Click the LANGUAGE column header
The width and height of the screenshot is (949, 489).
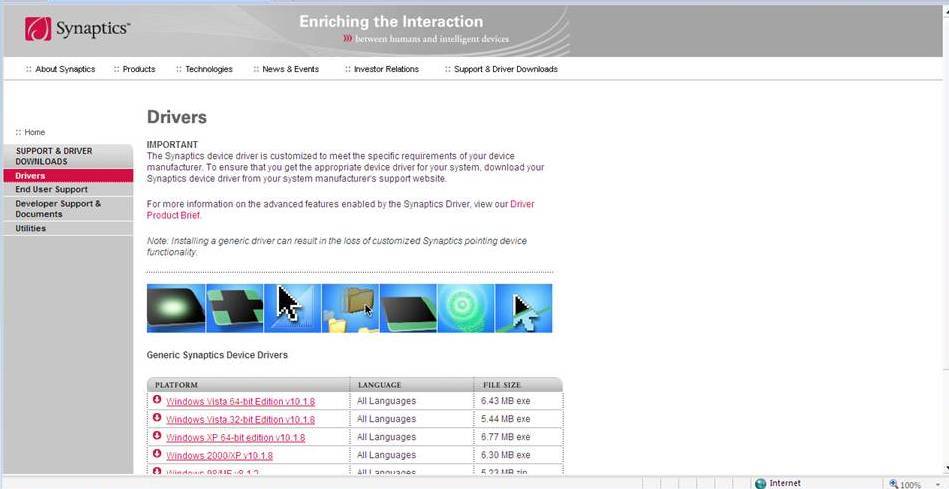(x=379, y=385)
